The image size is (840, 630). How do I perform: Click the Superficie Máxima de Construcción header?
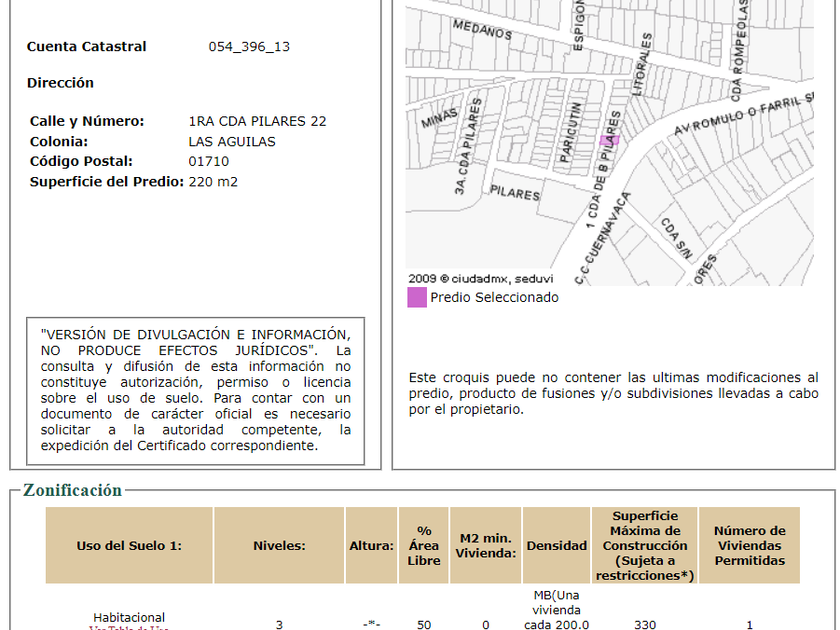[x=645, y=546]
